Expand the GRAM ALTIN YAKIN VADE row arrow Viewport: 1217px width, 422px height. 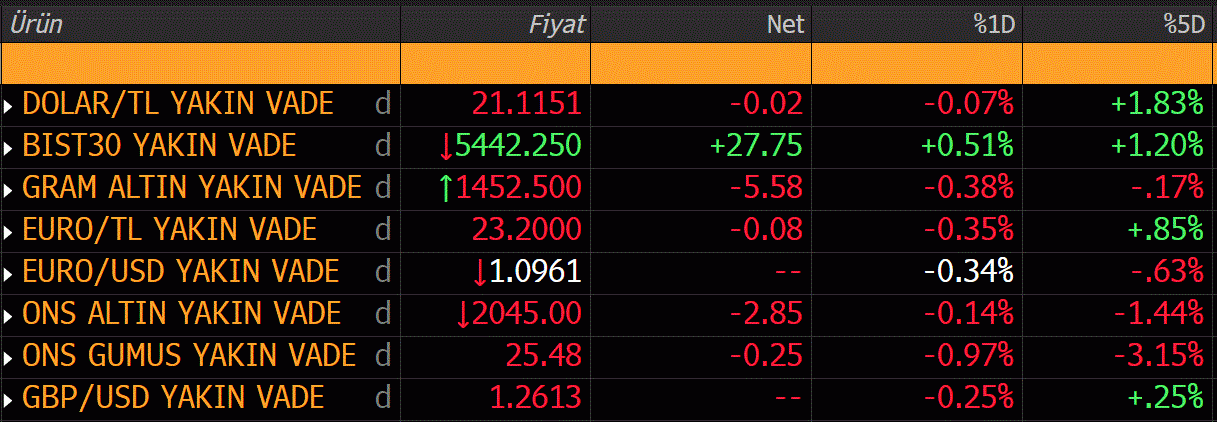click(9, 188)
